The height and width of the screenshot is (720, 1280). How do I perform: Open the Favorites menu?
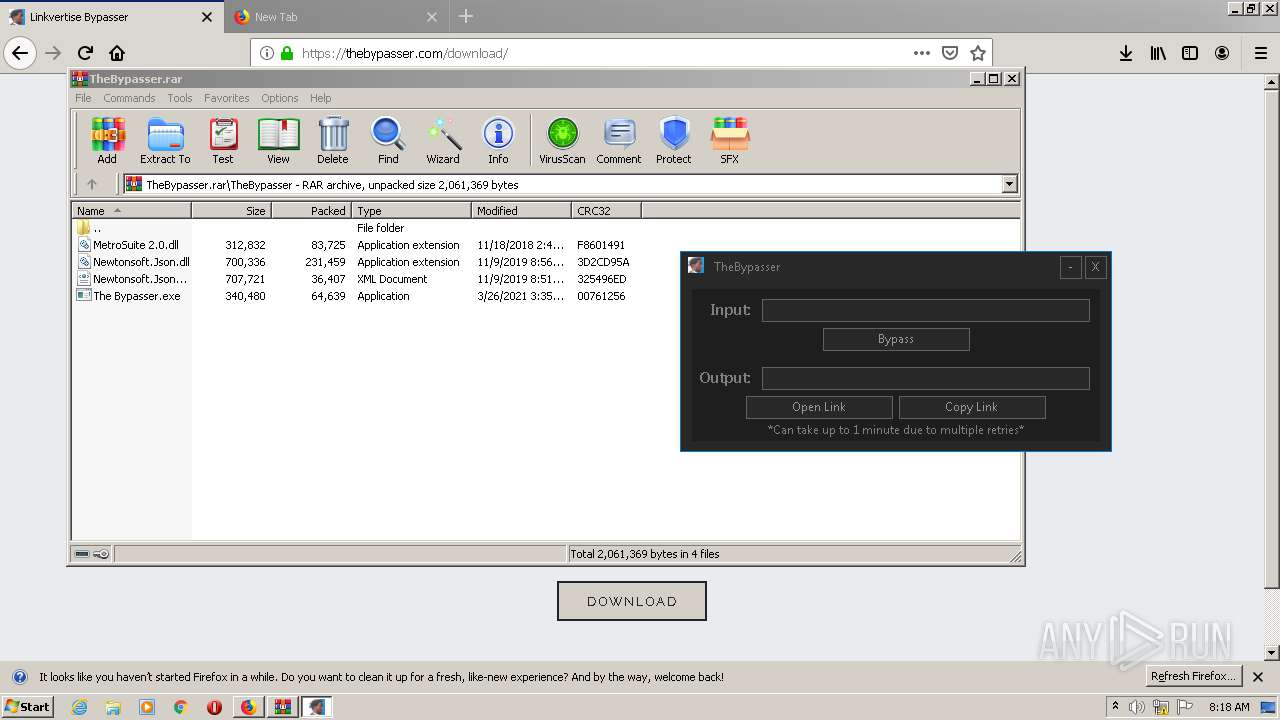tap(227, 98)
